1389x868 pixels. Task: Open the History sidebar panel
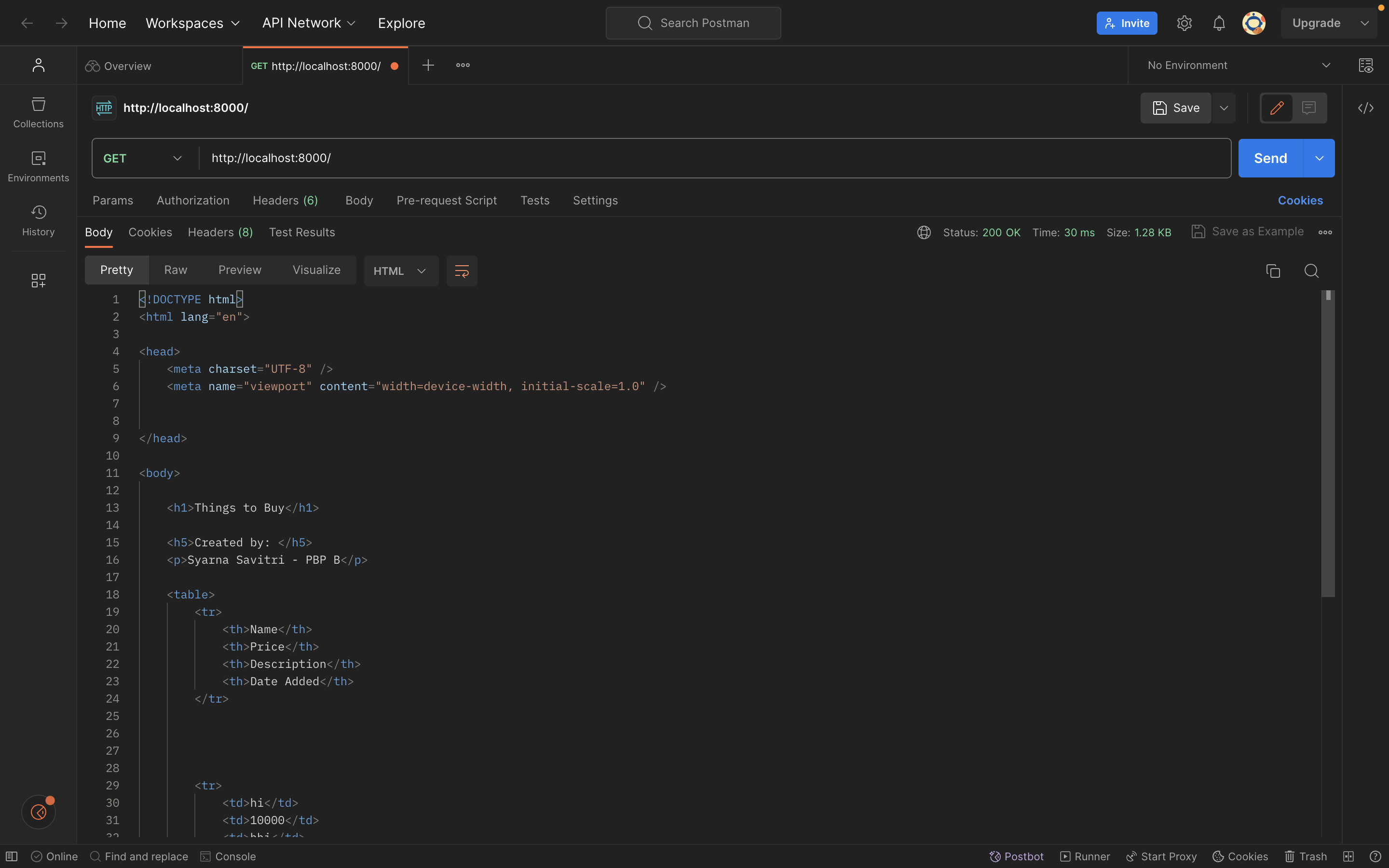[38, 220]
